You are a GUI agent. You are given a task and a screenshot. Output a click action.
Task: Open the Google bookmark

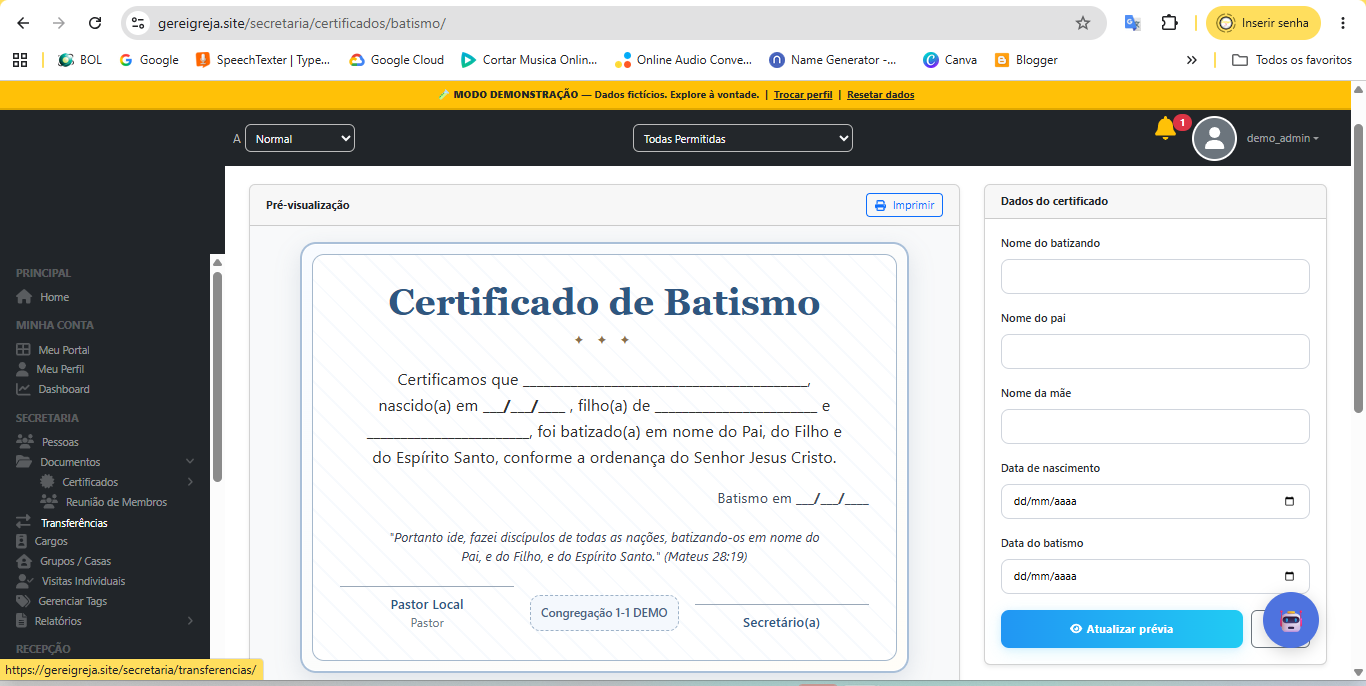148,60
